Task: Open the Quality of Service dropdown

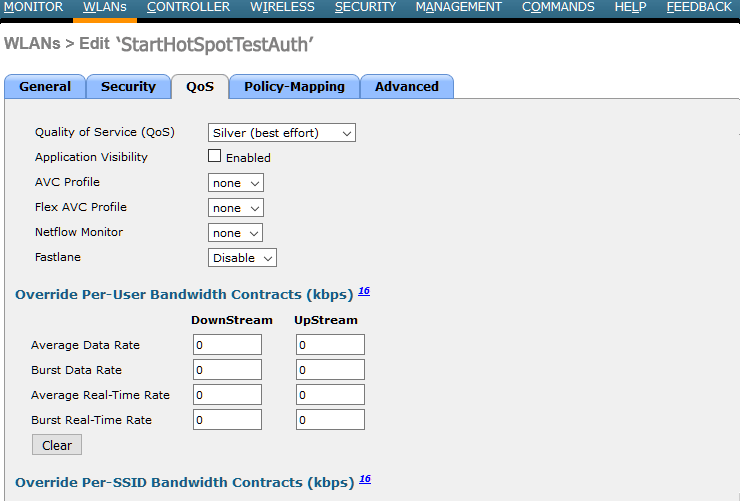Action: (282, 133)
